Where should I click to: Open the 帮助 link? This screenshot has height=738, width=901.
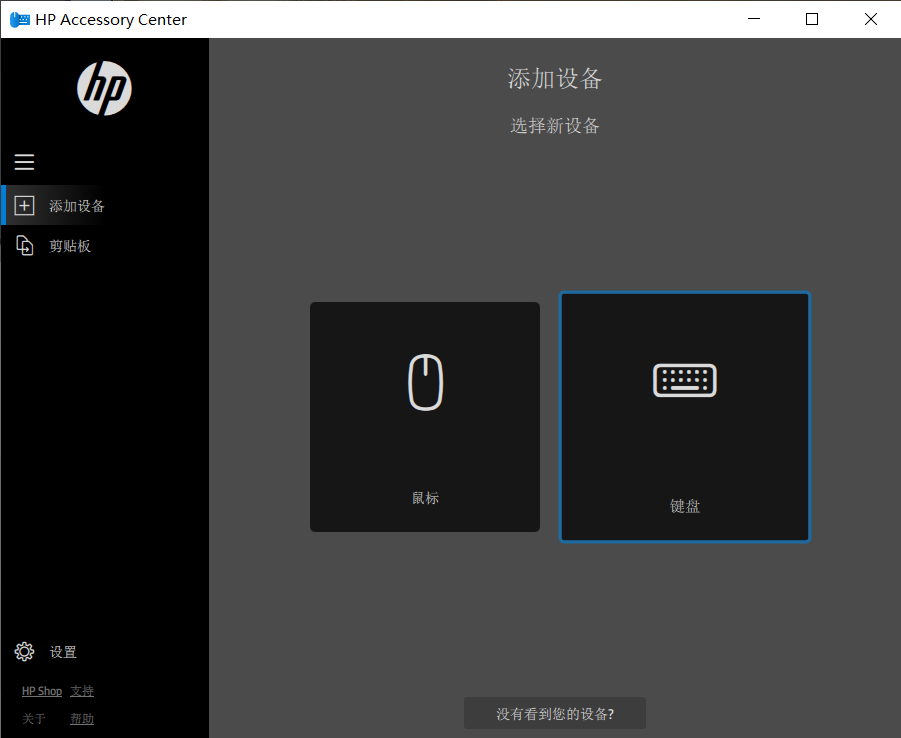82,718
